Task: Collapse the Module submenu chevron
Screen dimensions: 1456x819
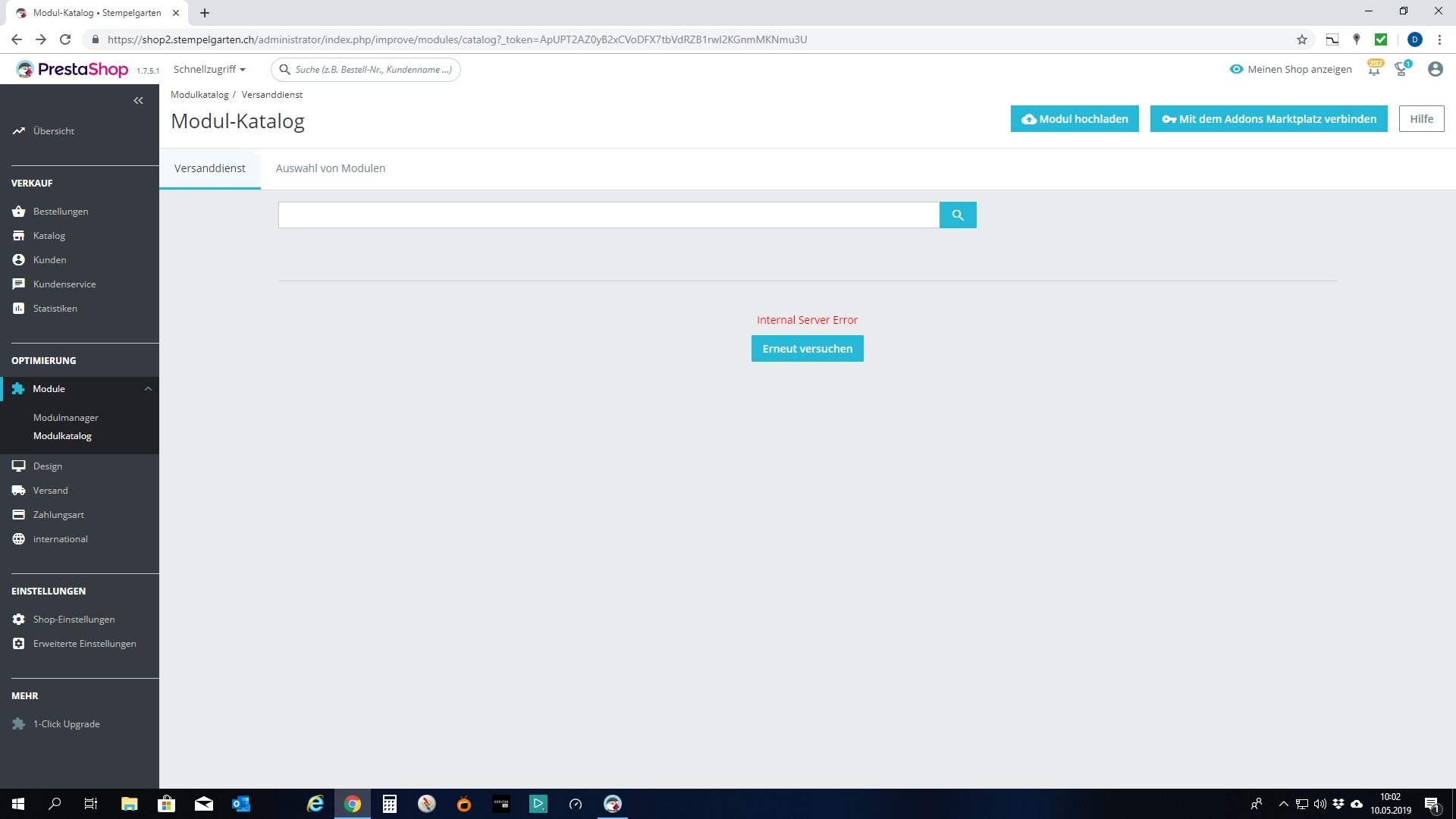Action: pos(148,389)
